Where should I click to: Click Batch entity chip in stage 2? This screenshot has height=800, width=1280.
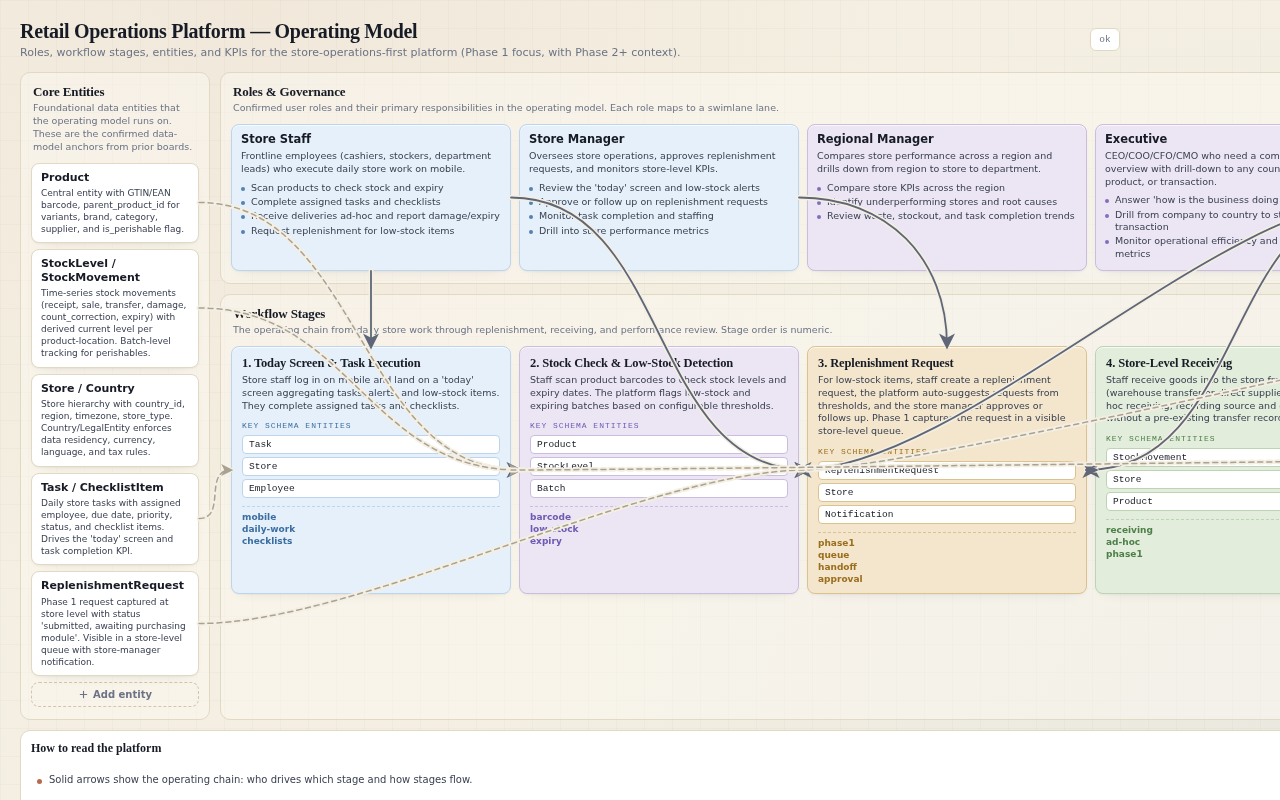[659, 488]
